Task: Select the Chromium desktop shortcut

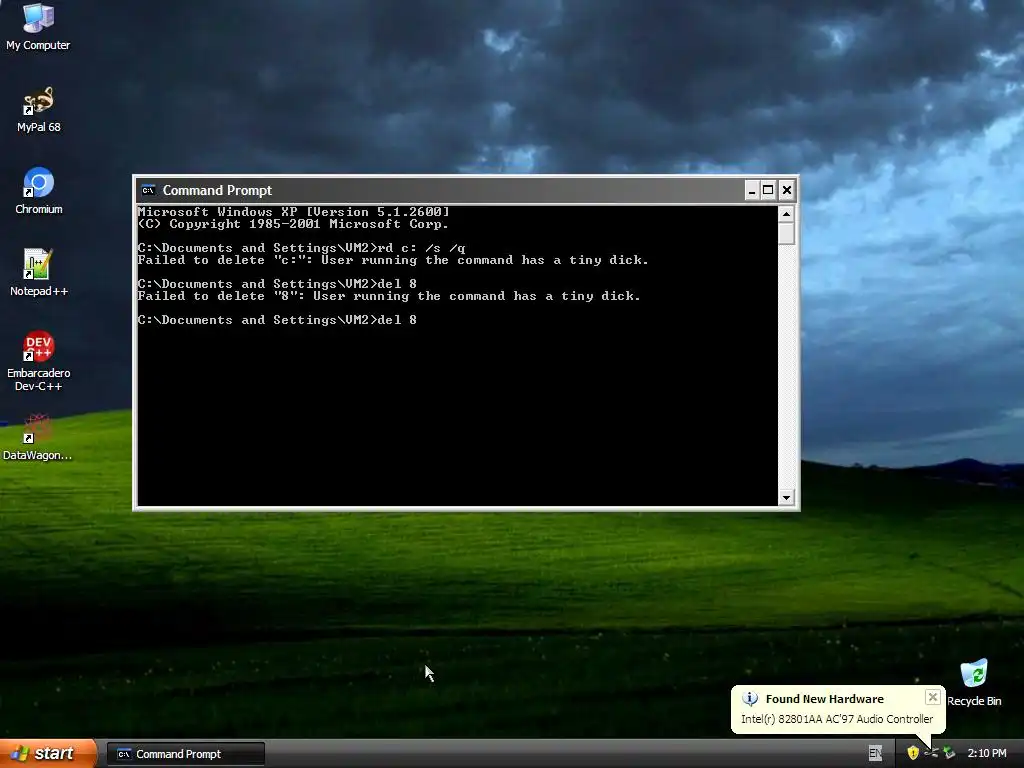Action: pos(39,191)
